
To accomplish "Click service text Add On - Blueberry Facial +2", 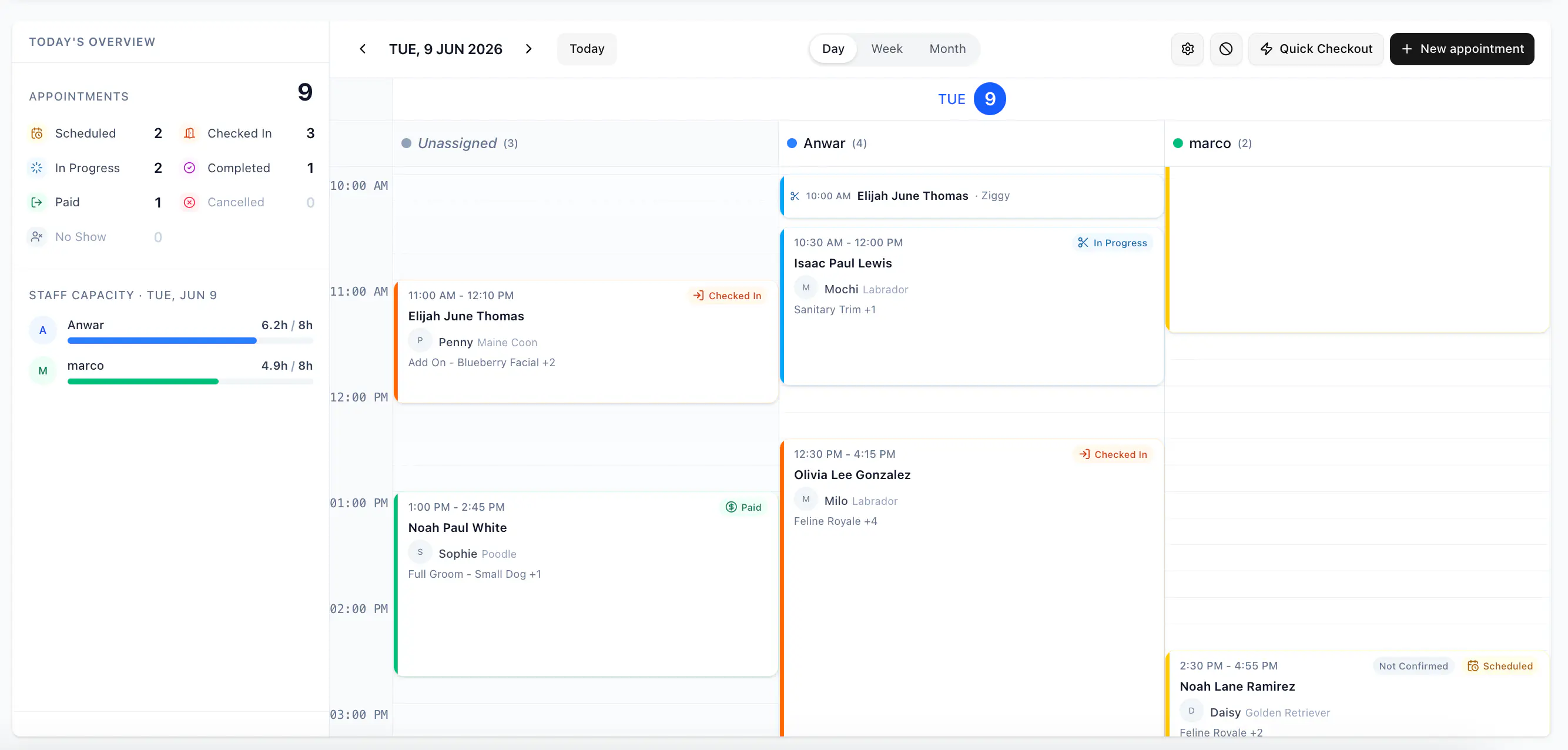I will click(481, 363).
